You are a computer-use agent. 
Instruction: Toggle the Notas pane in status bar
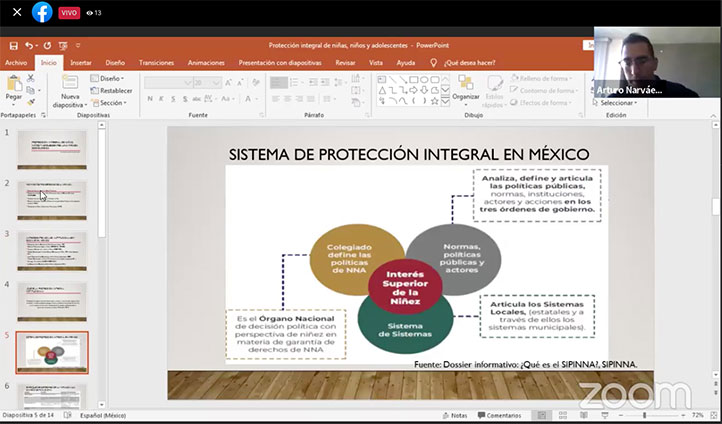click(x=453, y=415)
